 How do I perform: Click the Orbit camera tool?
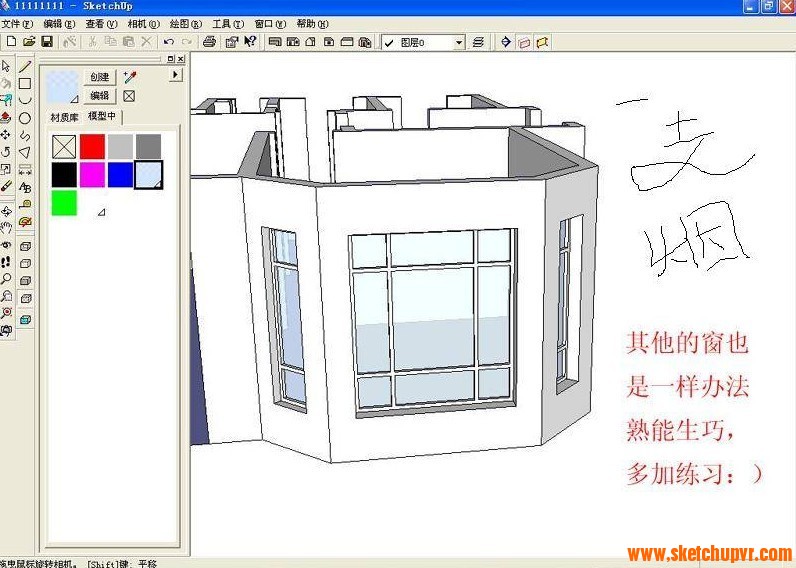(x=6, y=211)
